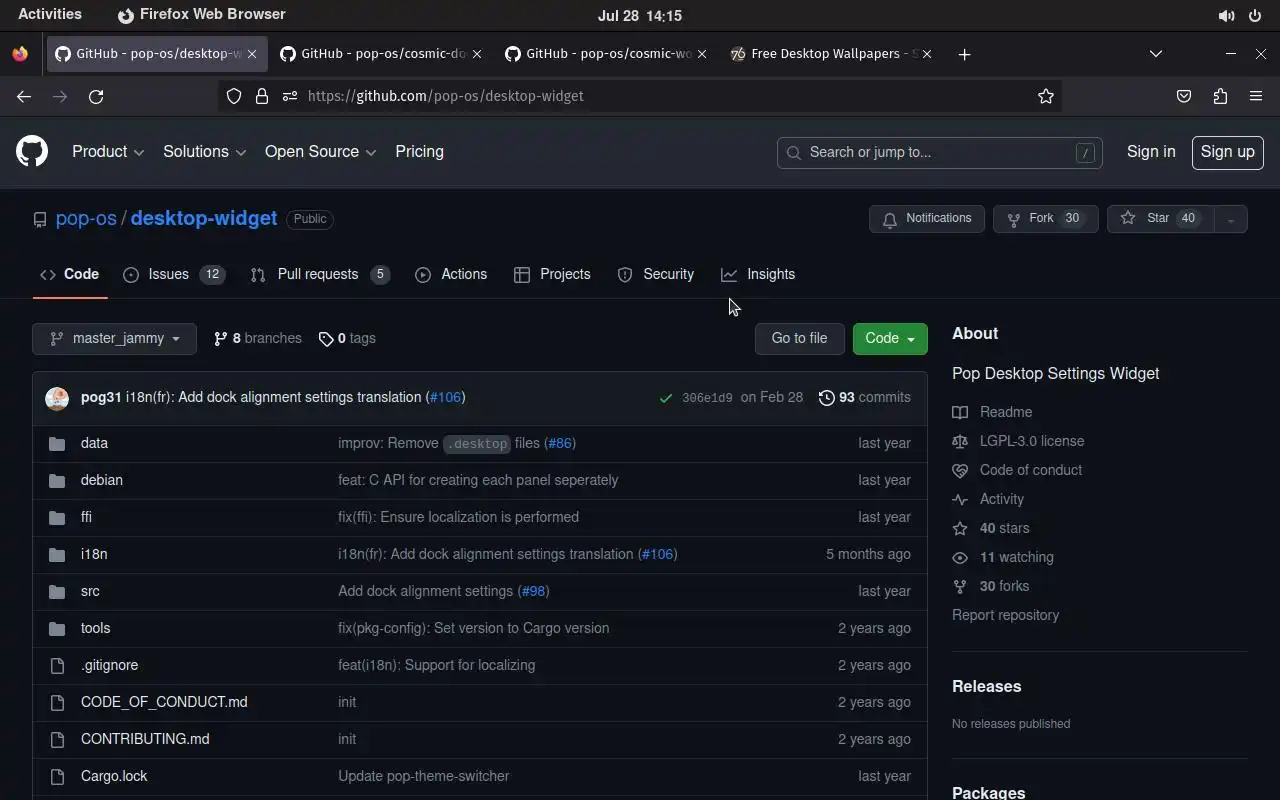Screen dimensions: 1280x800
Task: Click the green check commit status icon
Action: pos(666,398)
